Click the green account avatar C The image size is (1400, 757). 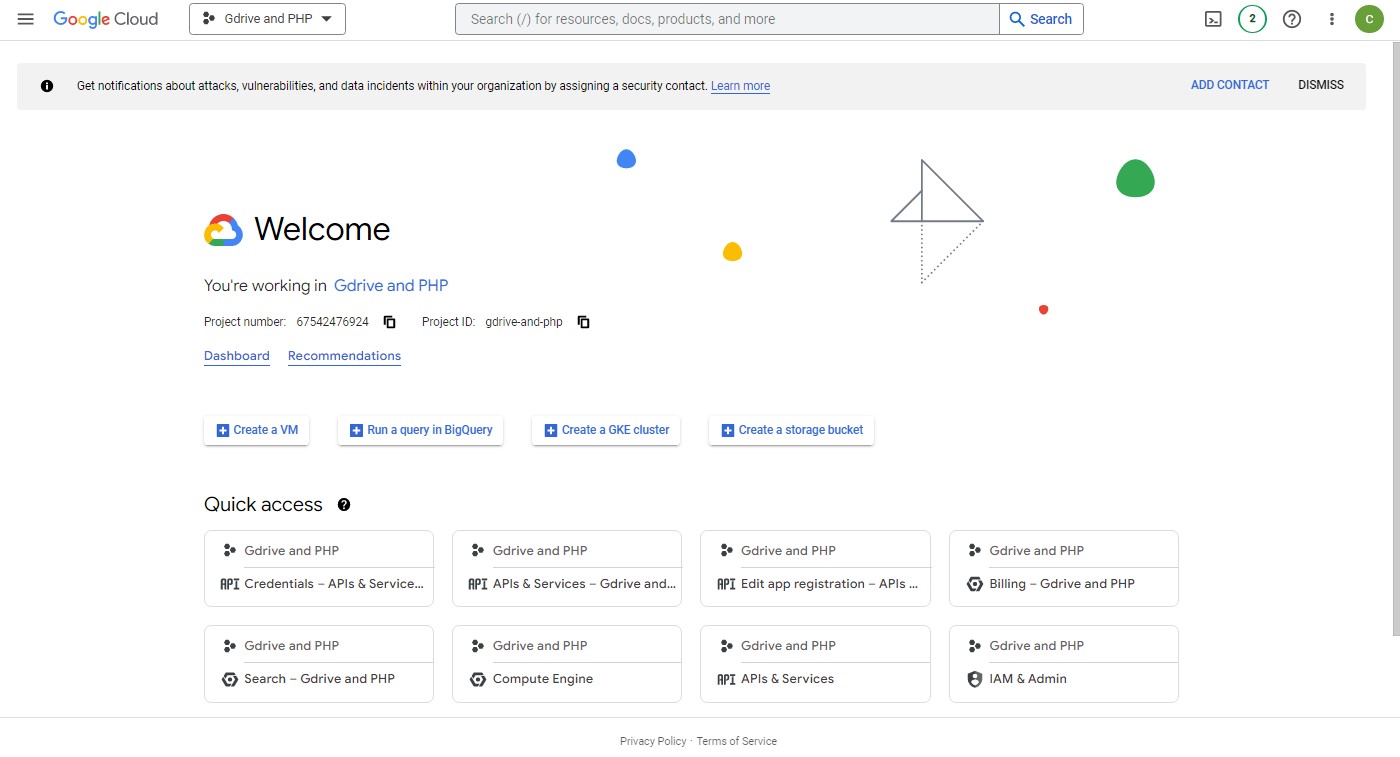click(1369, 19)
